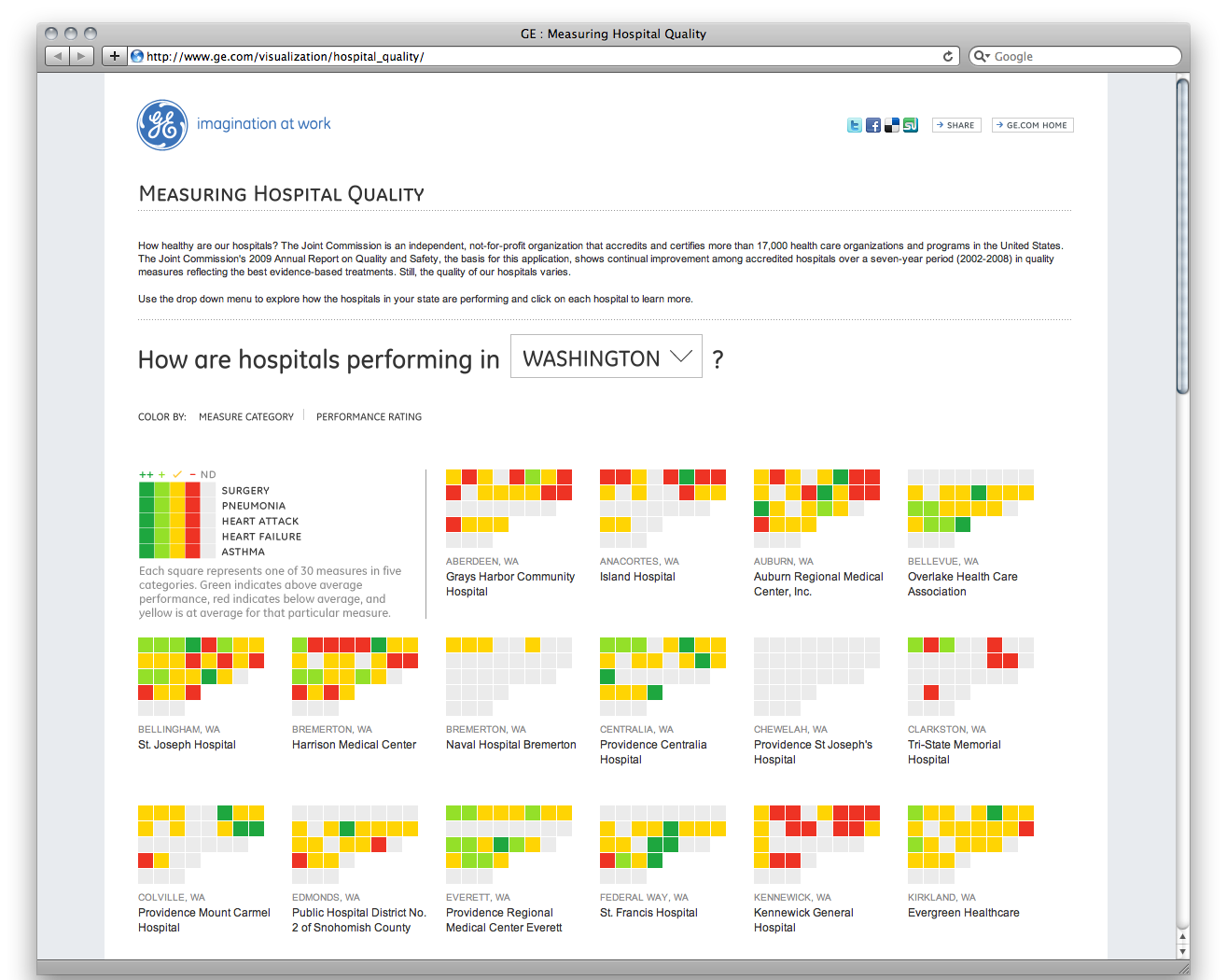Open the GE.COM HOME link
Screen dimensions: 1227x980
(1032, 125)
